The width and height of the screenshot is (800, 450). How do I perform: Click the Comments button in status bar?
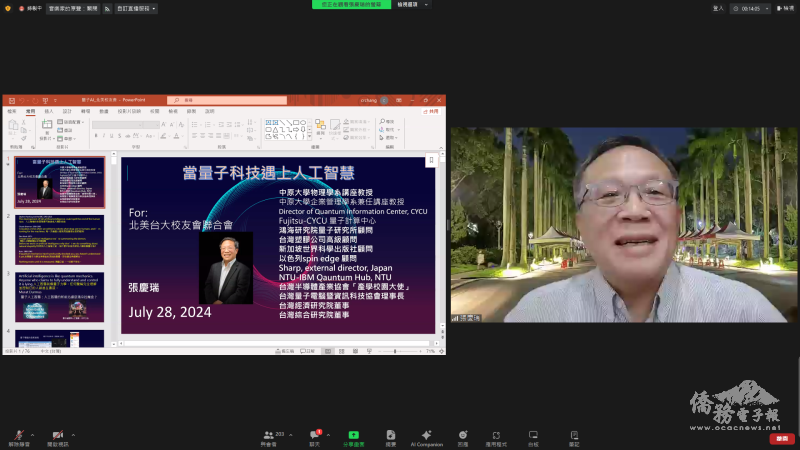pos(308,351)
